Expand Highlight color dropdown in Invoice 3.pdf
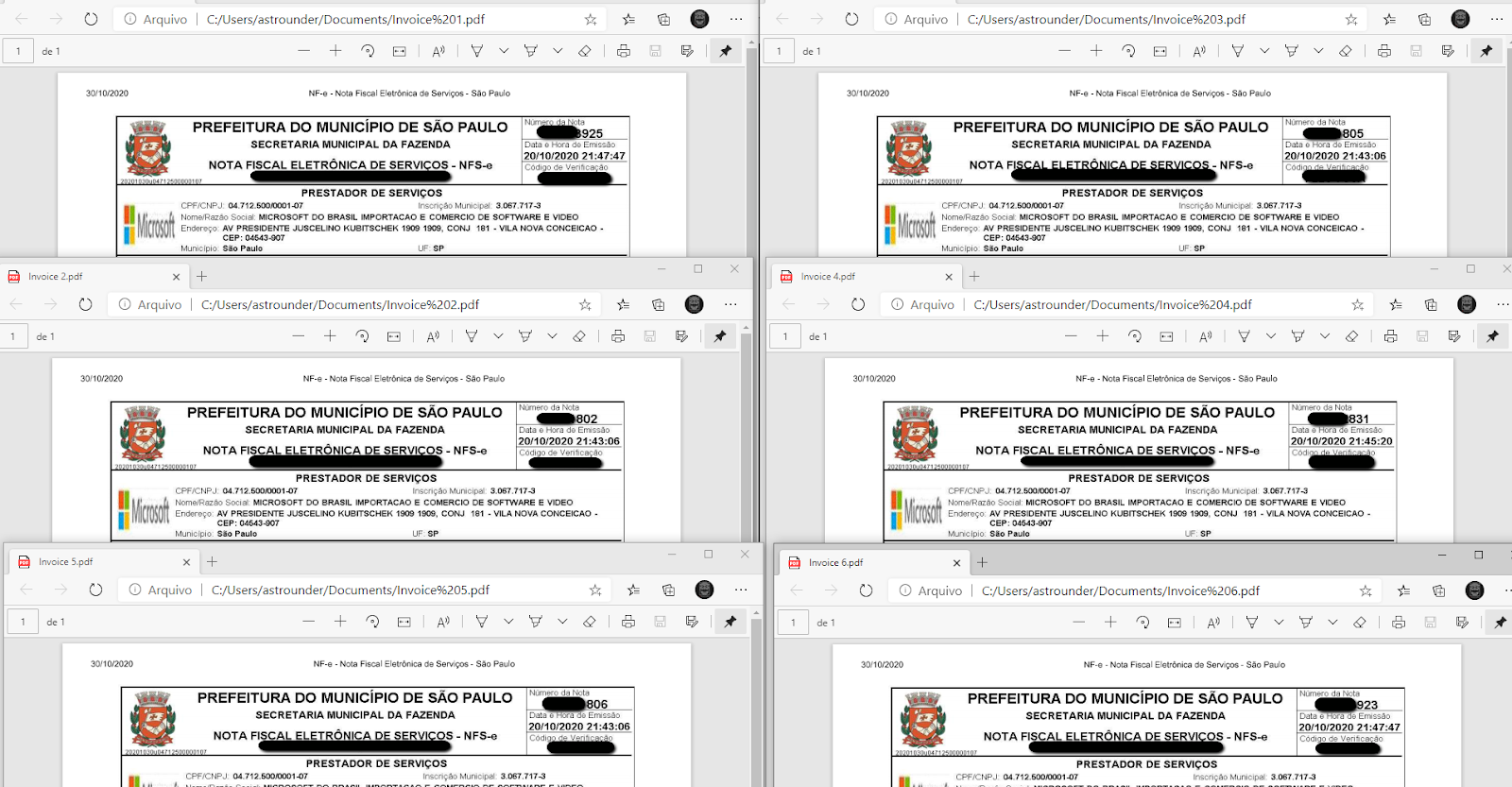The height and width of the screenshot is (787, 1512). tap(1318, 51)
